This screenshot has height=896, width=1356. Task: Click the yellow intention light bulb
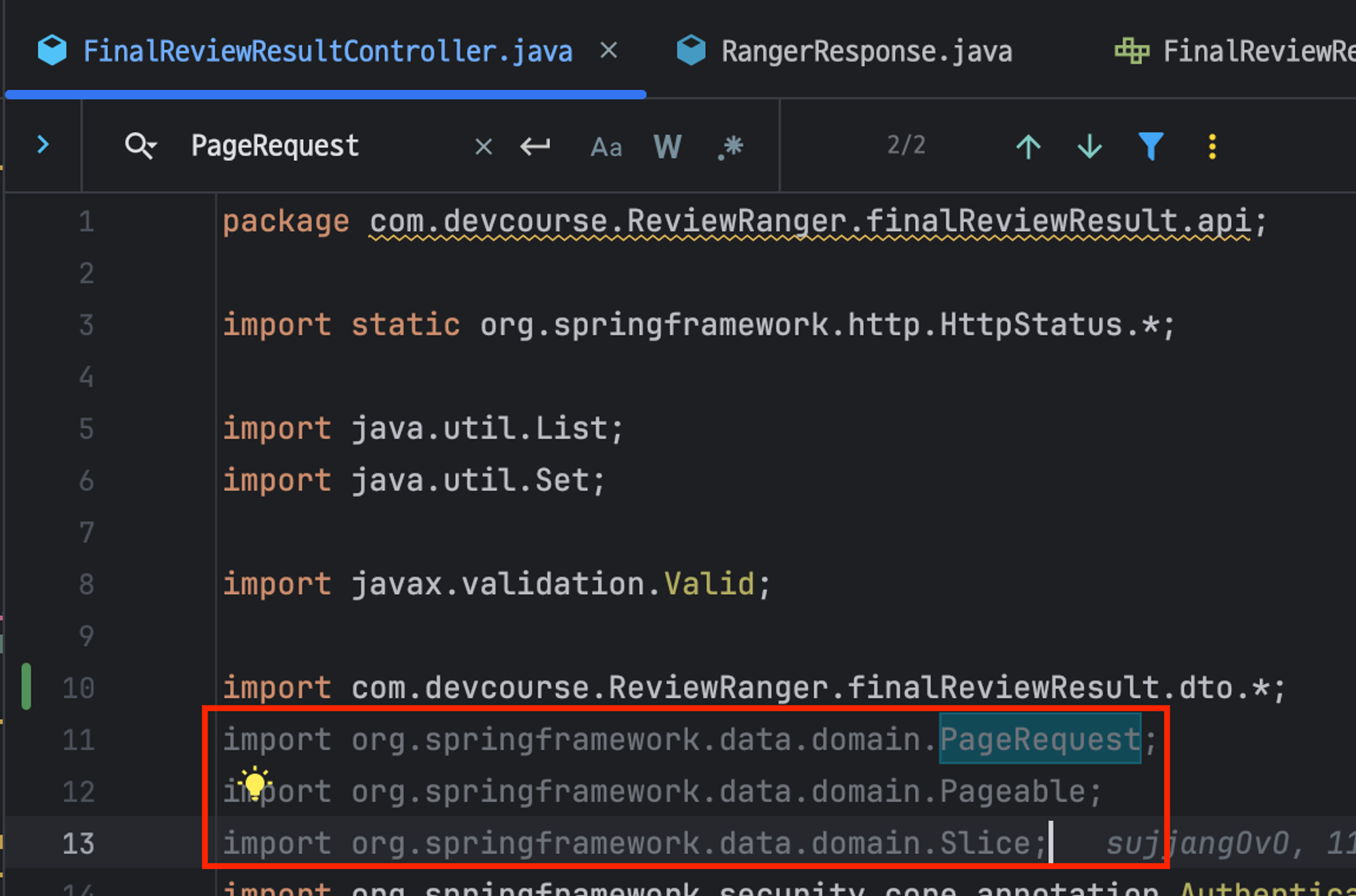(x=255, y=783)
